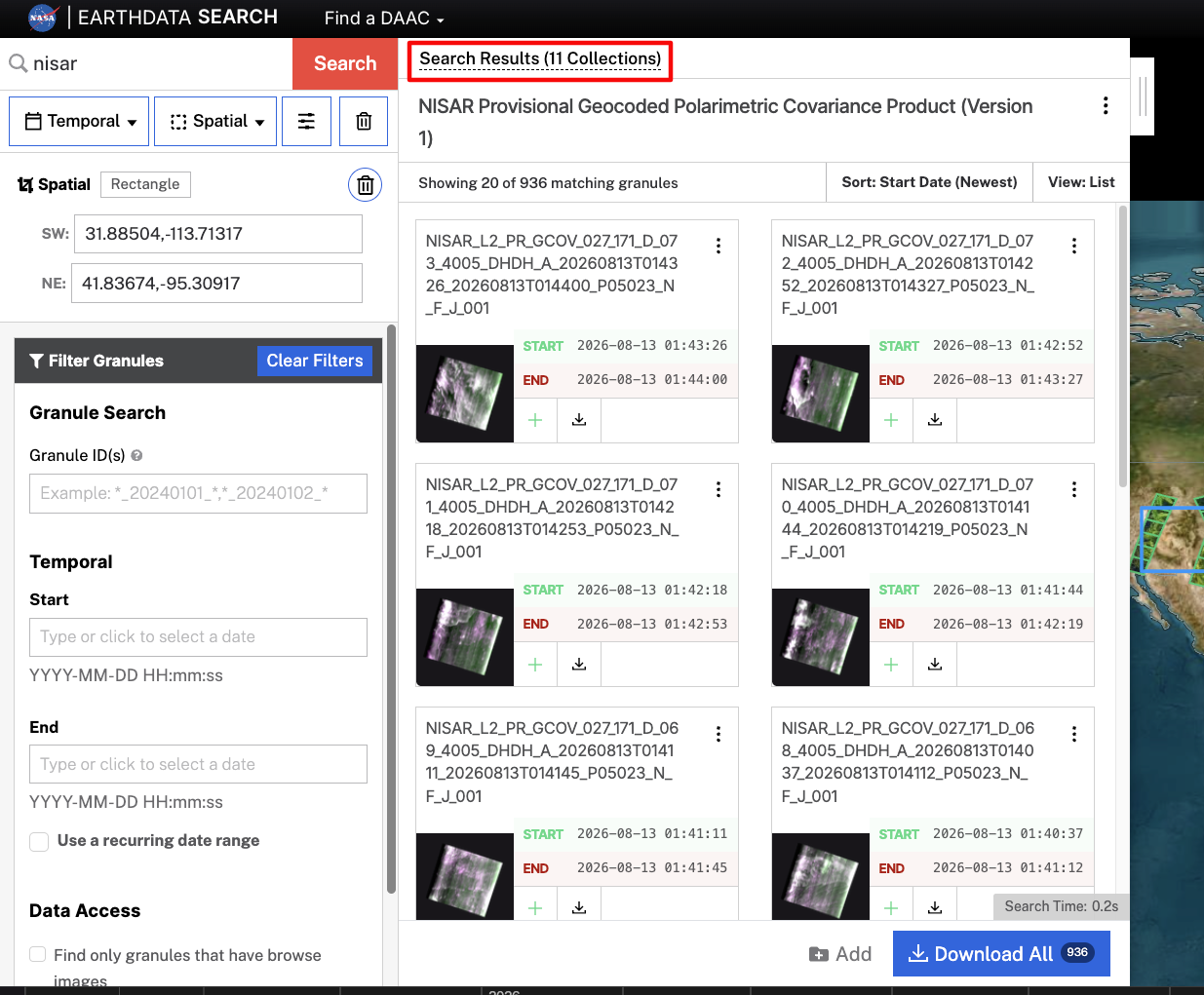Download granule starting 01:40:37
Screen dimensions: 1204x995
point(935,907)
